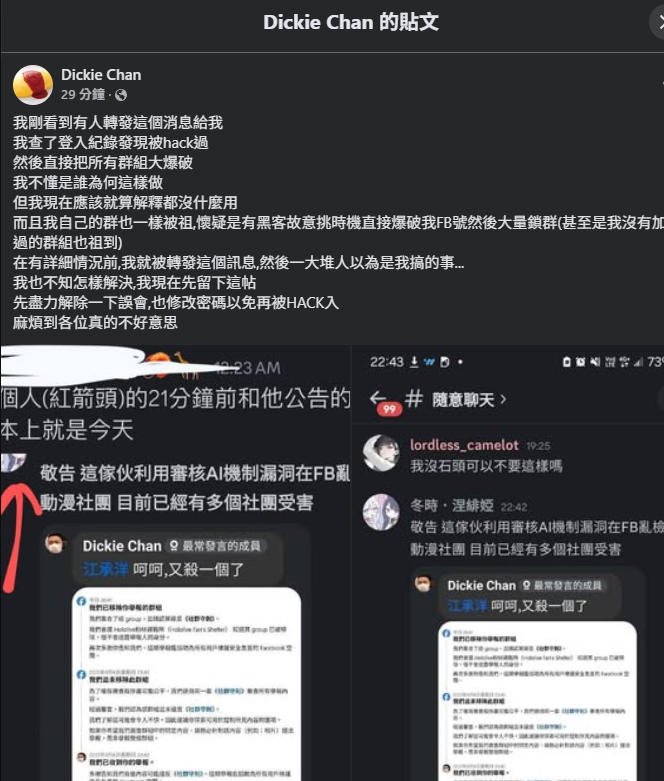Close the post dialog with X button
Image resolution: width=664 pixels, height=781 pixels.
[659, 22]
